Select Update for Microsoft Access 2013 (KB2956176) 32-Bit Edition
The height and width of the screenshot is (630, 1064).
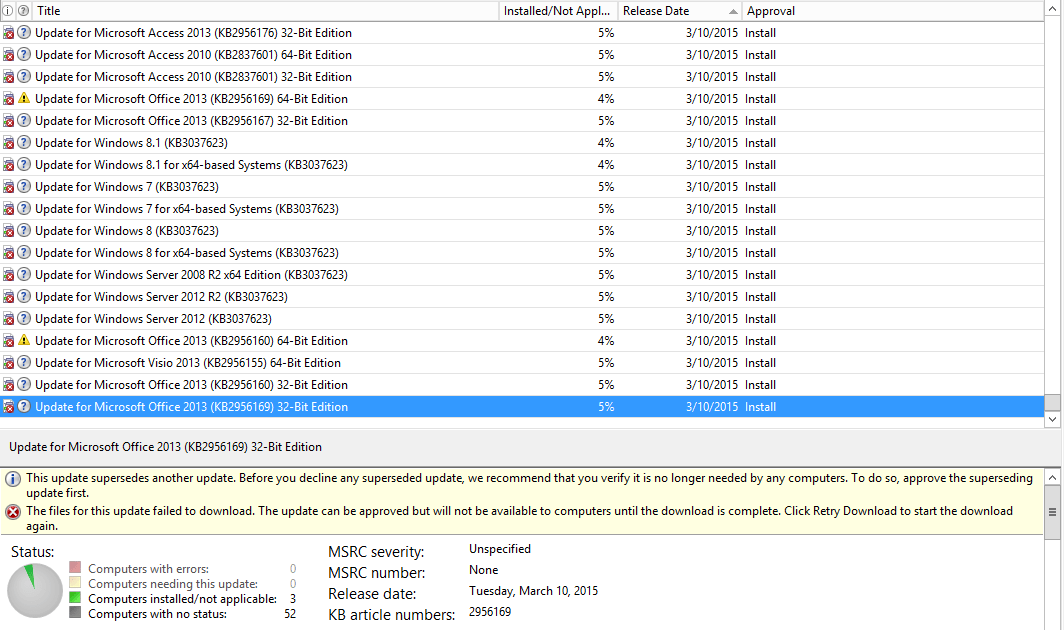click(x=193, y=33)
